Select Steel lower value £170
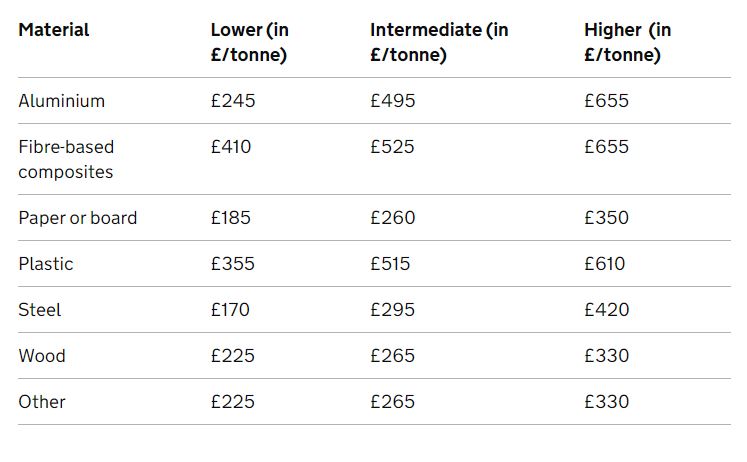Image resolution: width=747 pixels, height=462 pixels. pos(230,310)
